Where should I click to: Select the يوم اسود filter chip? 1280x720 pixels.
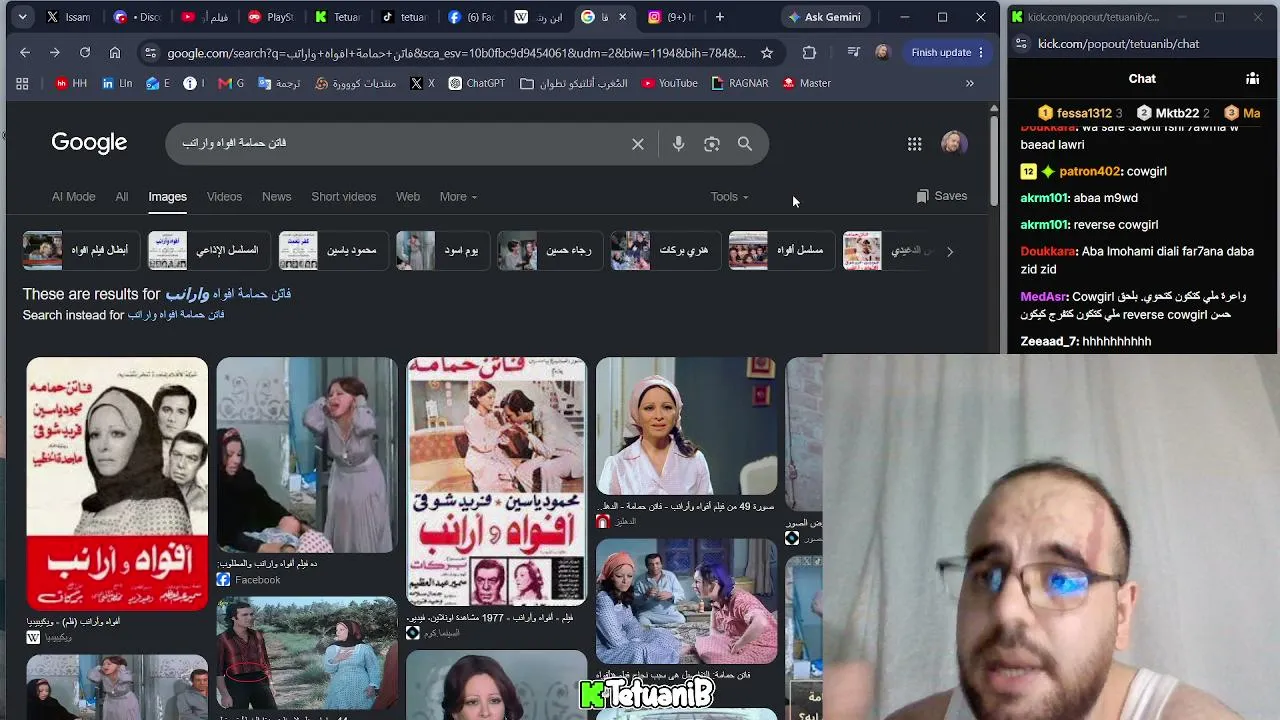443,251
